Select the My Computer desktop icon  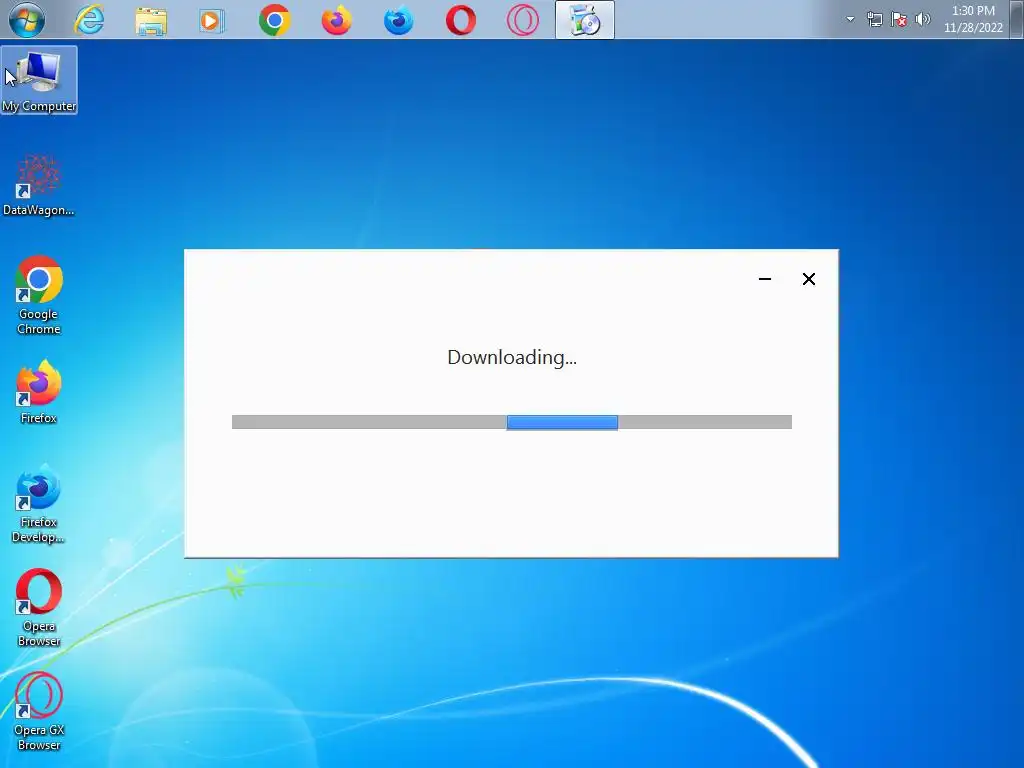39,80
